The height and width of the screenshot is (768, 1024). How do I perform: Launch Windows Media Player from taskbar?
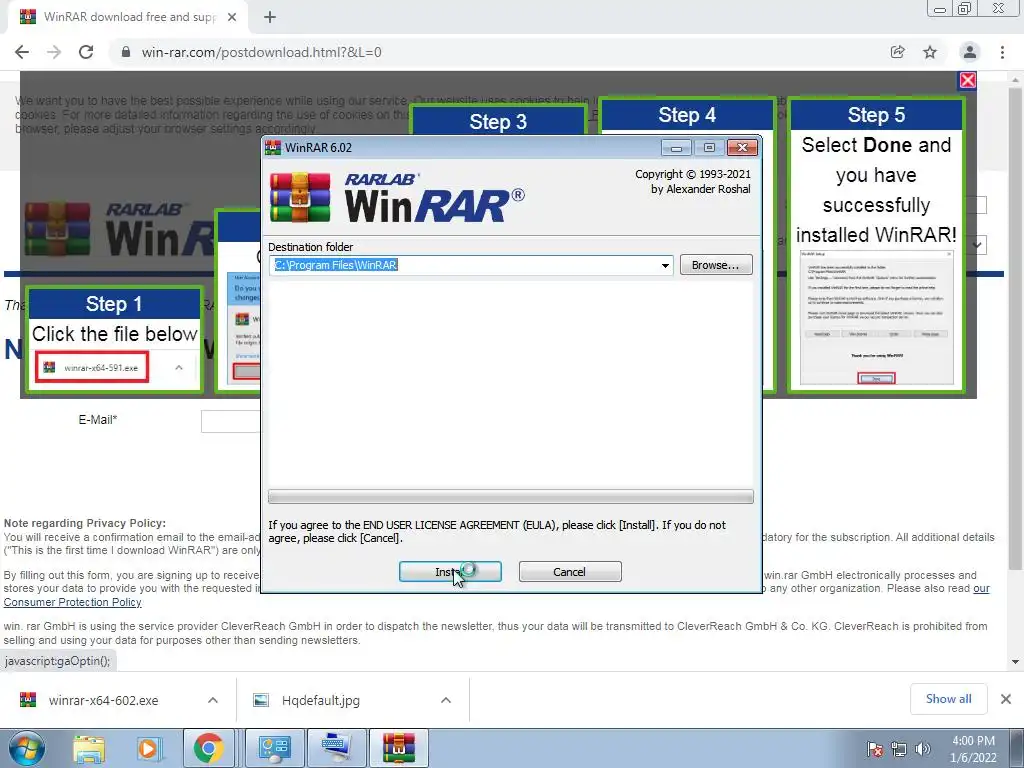(148, 748)
